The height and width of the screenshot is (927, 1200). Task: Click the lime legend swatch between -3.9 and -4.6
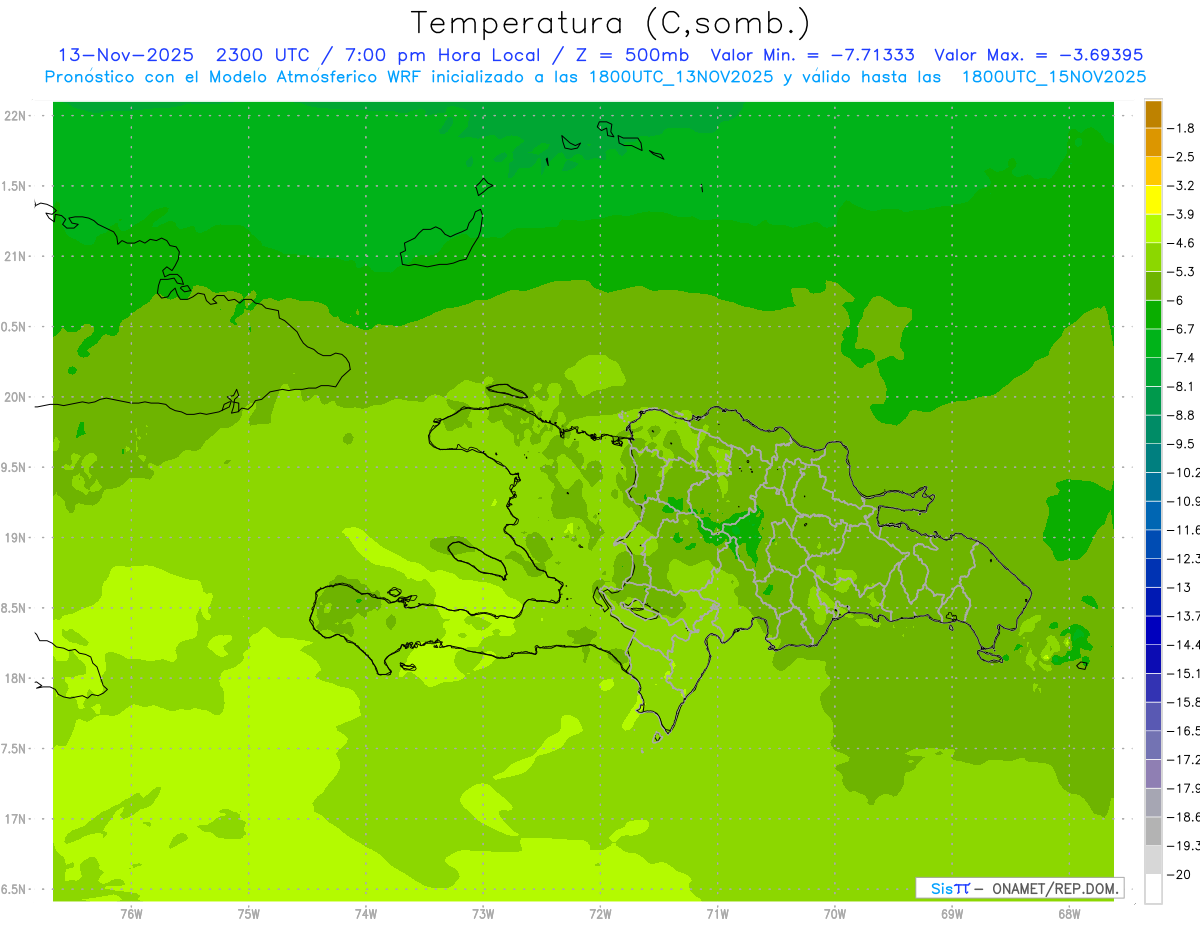[1153, 228]
